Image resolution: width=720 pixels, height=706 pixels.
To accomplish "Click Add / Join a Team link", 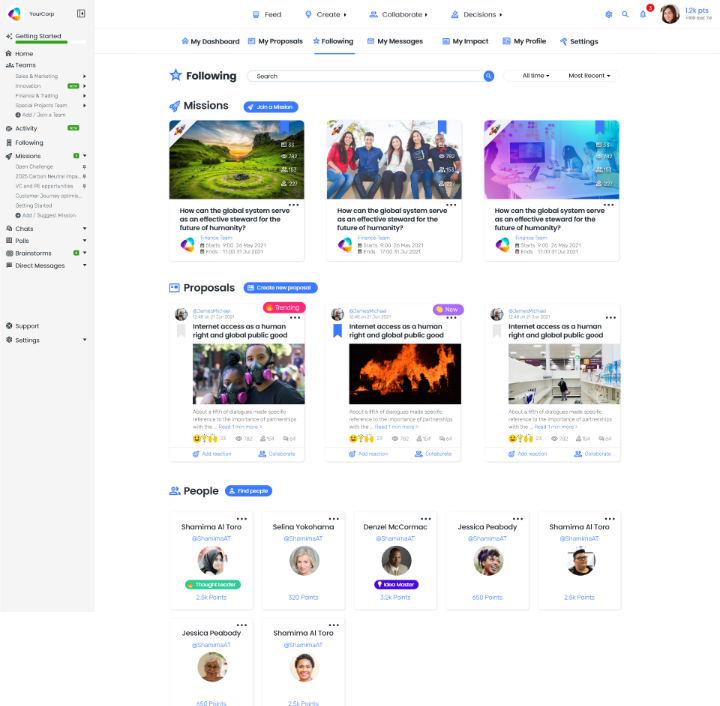I will pyautogui.click(x=40, y=115).
